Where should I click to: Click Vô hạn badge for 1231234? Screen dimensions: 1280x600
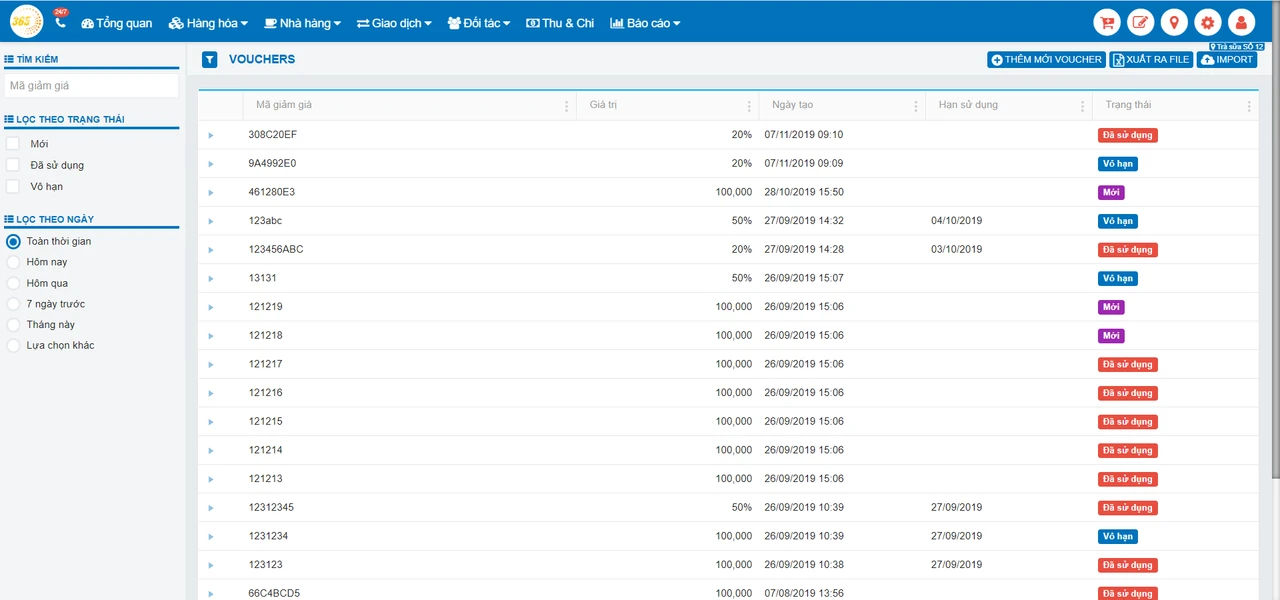(x=1117, y=537)
